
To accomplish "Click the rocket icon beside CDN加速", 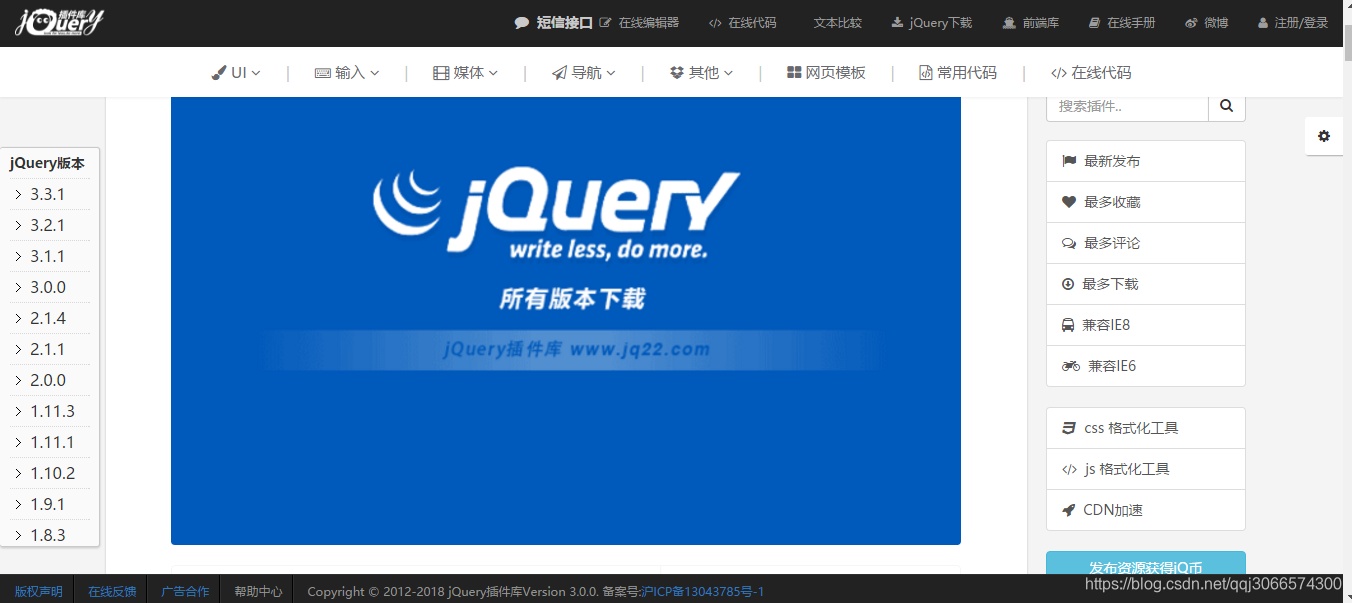I will (x=1068, y=510).
